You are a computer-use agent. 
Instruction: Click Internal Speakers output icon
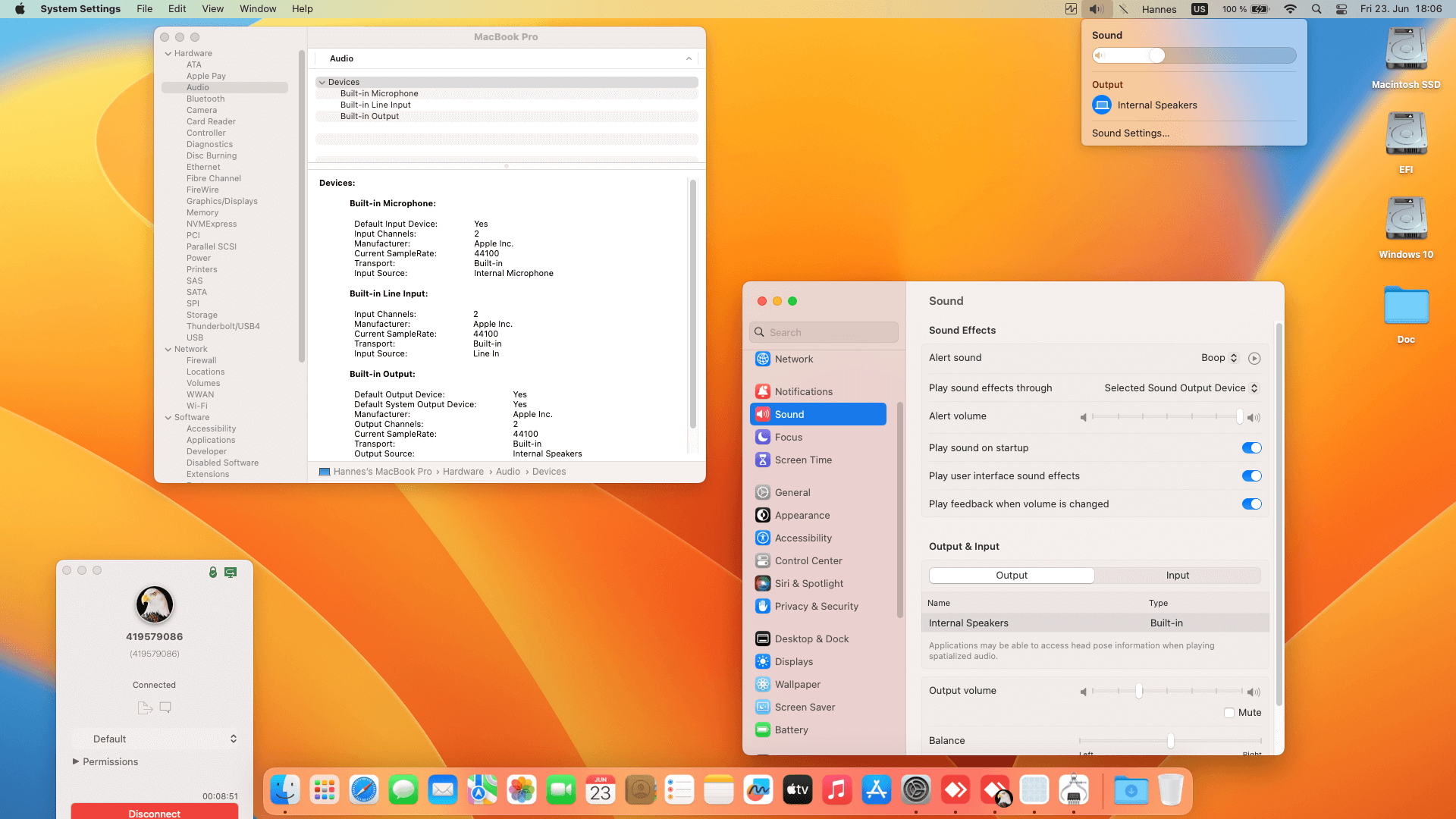(1102, 105)
